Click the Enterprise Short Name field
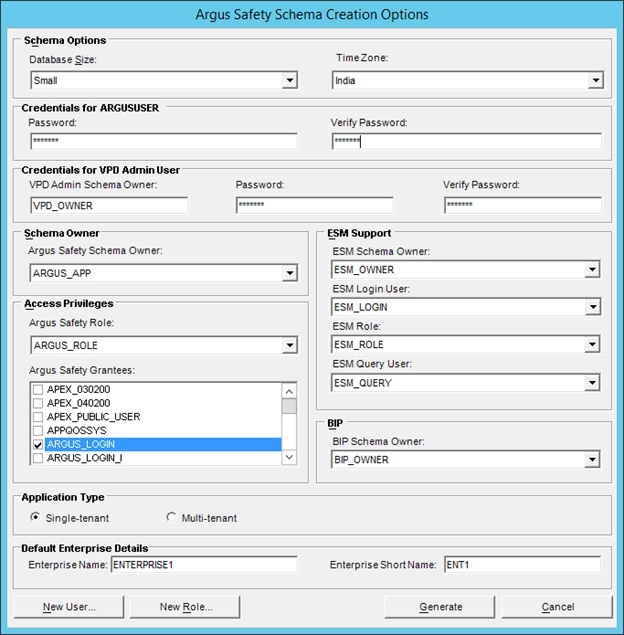 523,565
